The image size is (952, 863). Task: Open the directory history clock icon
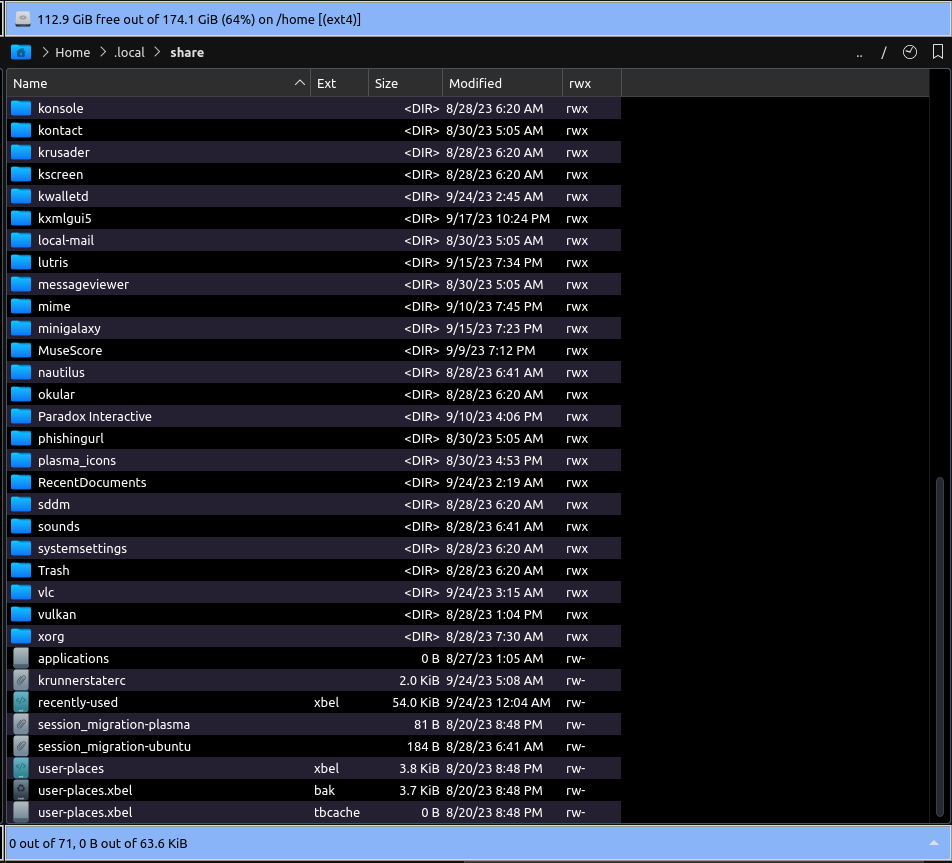click(x=910, y=52)
